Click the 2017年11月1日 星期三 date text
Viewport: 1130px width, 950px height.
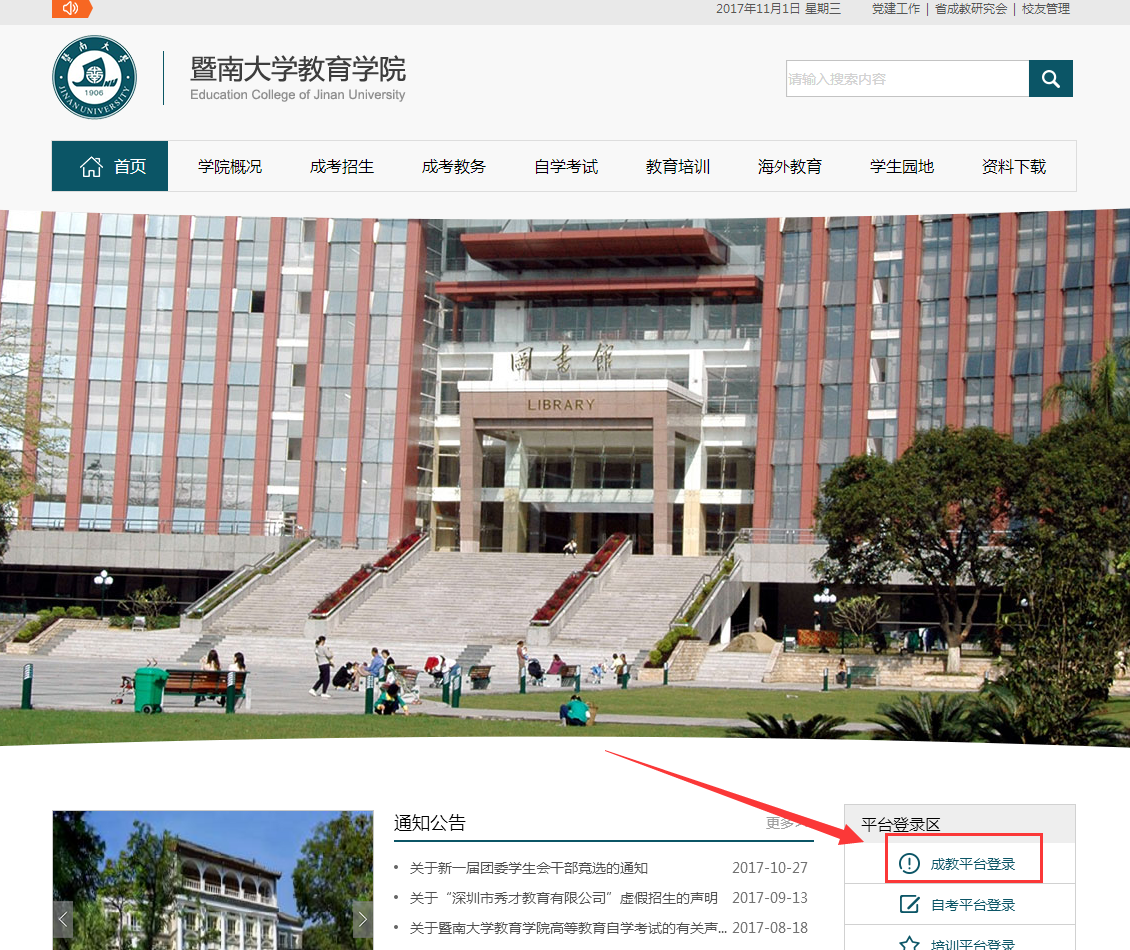[778, 9]
